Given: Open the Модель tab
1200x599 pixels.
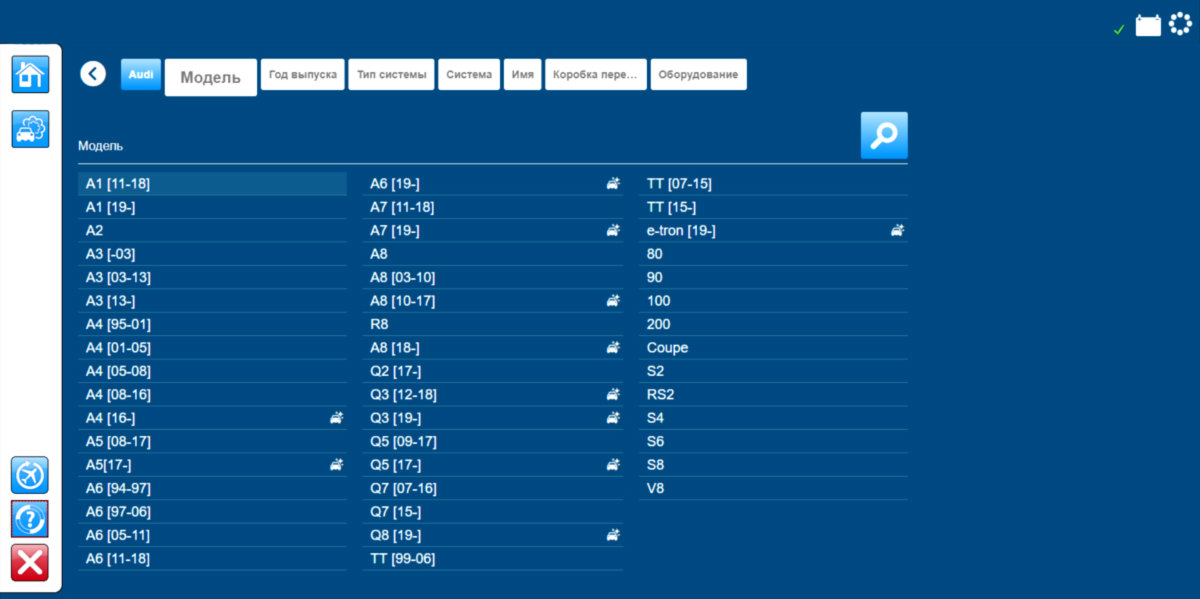Looking at the screenshot, I should click(210, 77).
